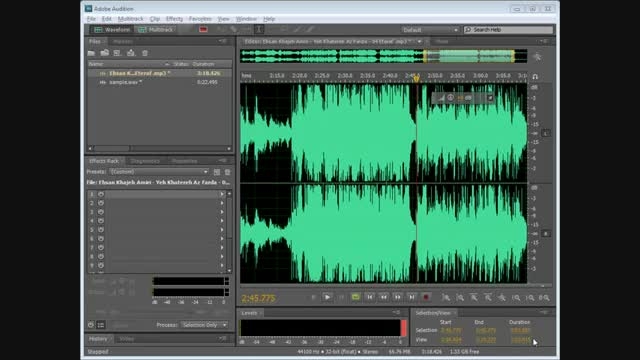Toggle power for effect slot 5
640x360 pixels.
101,230
